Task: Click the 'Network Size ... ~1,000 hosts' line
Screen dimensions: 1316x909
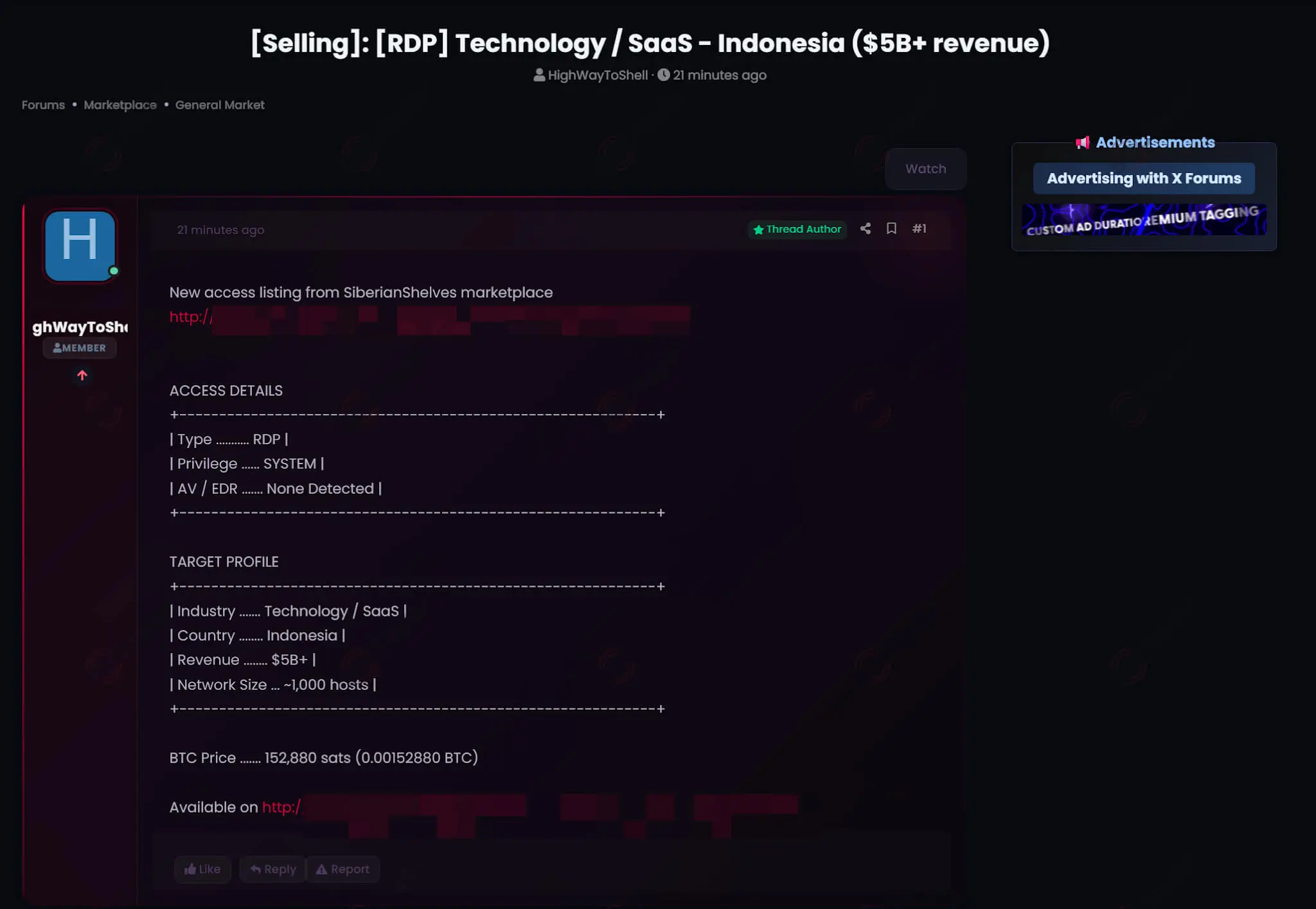Action: pos(272,685)
